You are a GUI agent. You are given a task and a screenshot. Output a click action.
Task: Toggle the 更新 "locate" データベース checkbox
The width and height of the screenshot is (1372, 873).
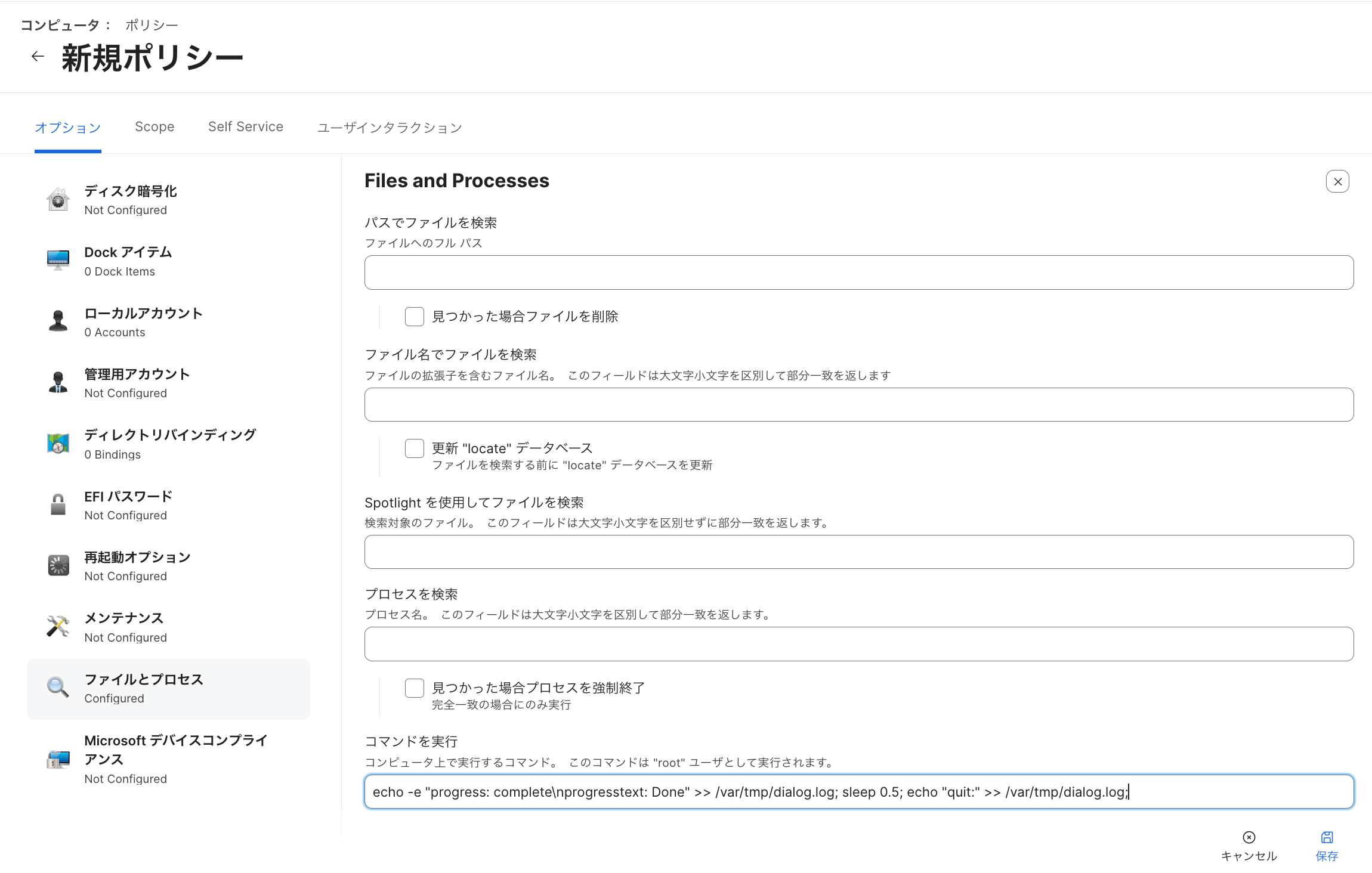415,448
